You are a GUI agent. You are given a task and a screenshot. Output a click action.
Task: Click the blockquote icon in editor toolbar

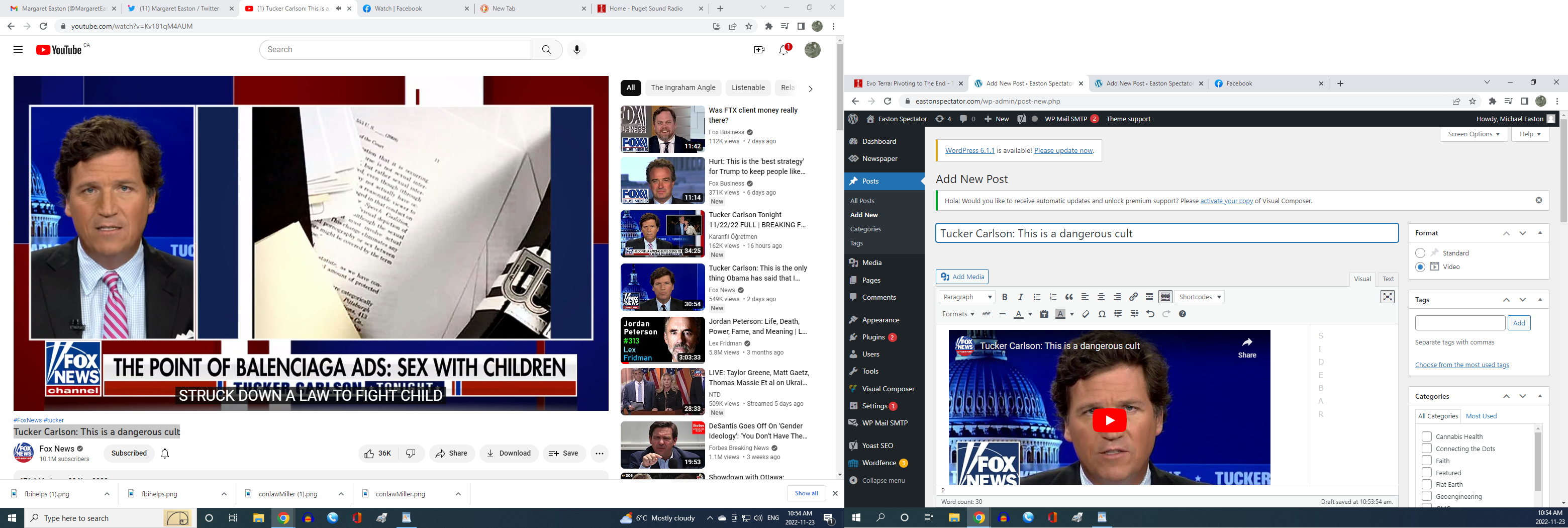pos(1069,297)
